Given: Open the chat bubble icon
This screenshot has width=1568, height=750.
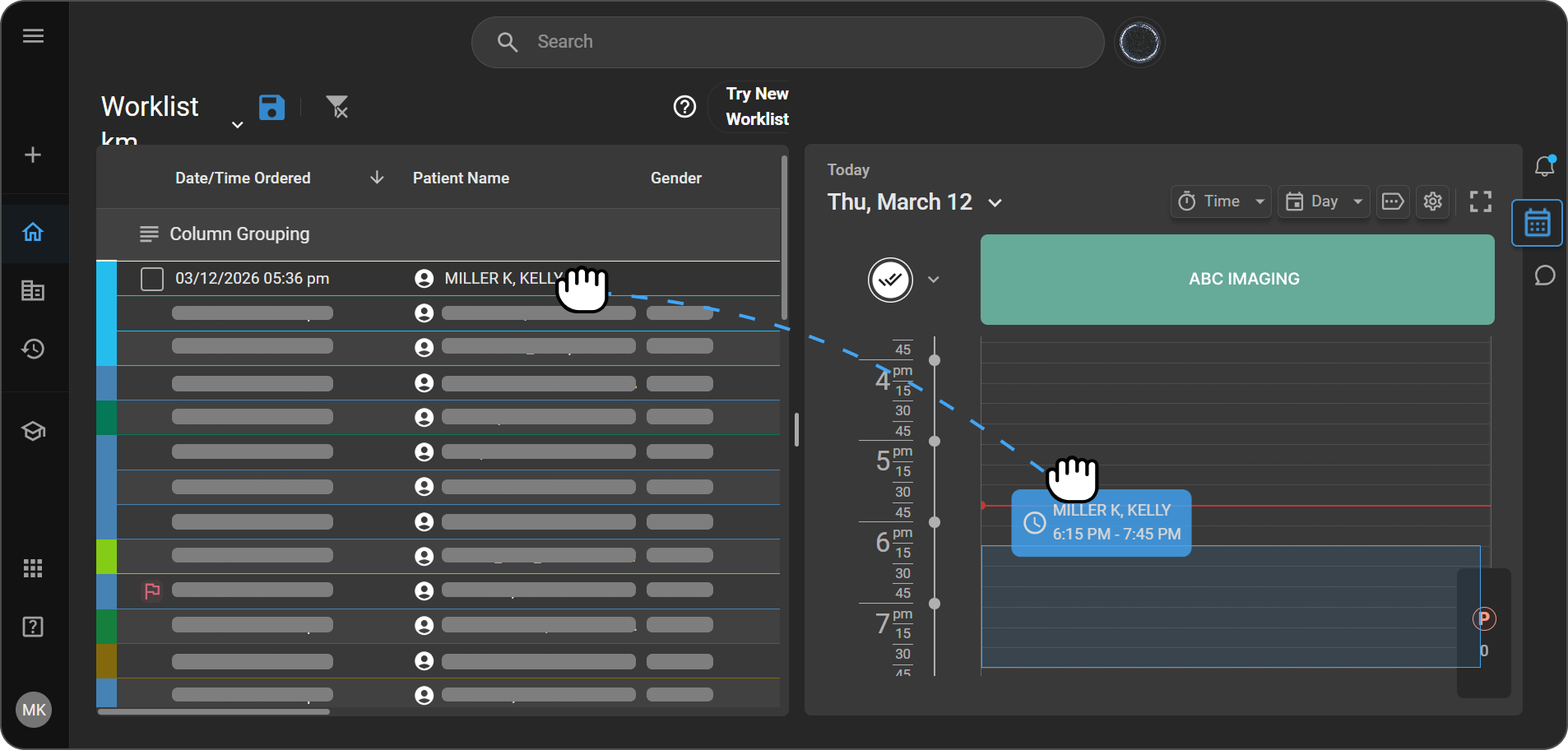Looking at the screenshot, I should click(x=1544, y=275).
